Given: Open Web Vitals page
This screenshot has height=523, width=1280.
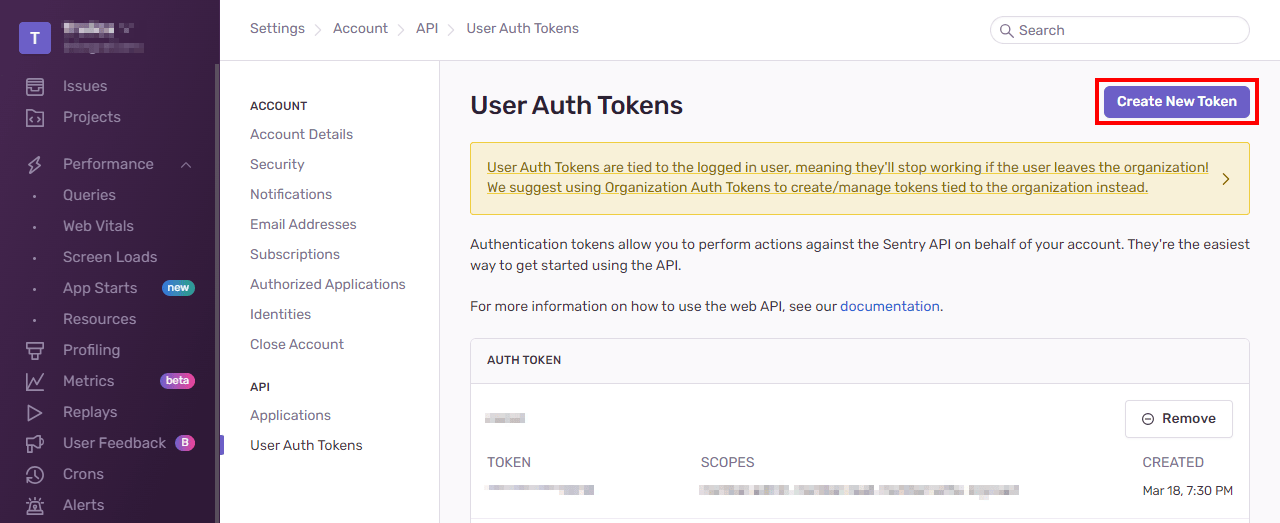Looking at the screenshot, I should 98,226.
